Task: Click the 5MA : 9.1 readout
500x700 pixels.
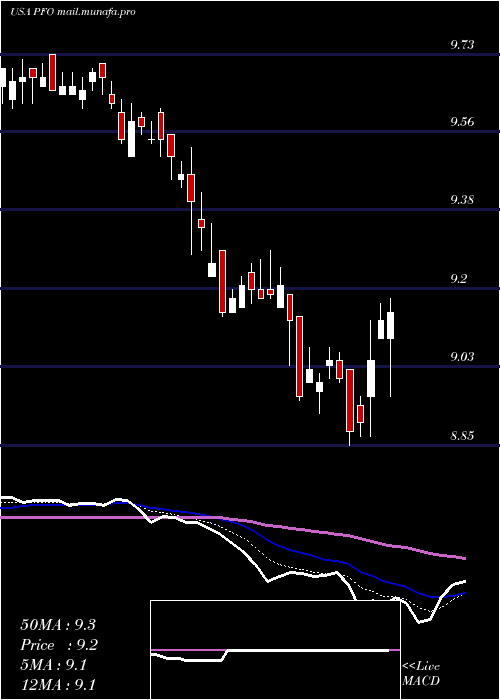Action: [54, 665]
